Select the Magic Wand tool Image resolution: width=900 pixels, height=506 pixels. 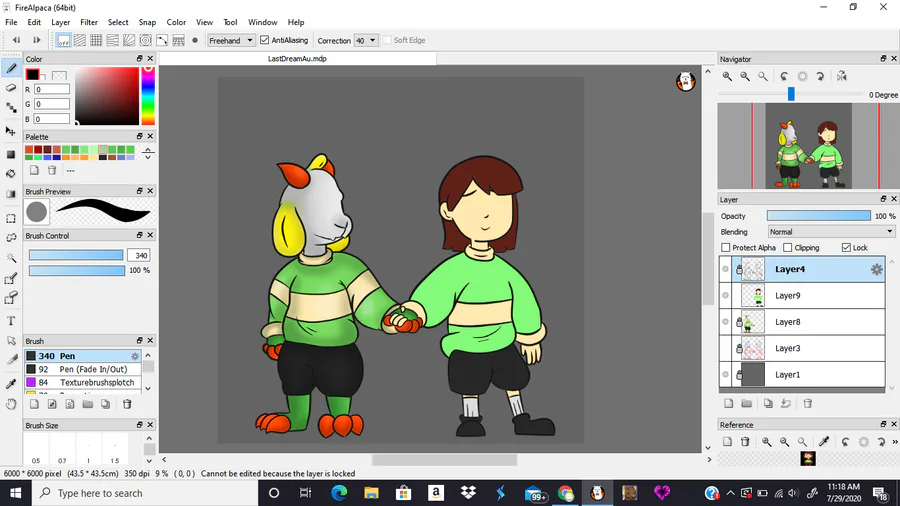point(11,258)
